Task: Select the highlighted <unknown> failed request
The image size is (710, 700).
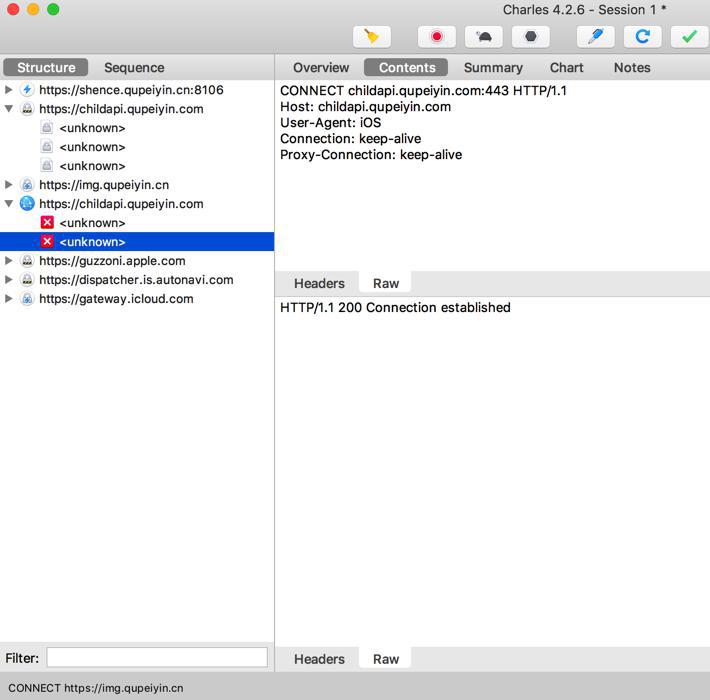Action: click(x=137, y=241)
